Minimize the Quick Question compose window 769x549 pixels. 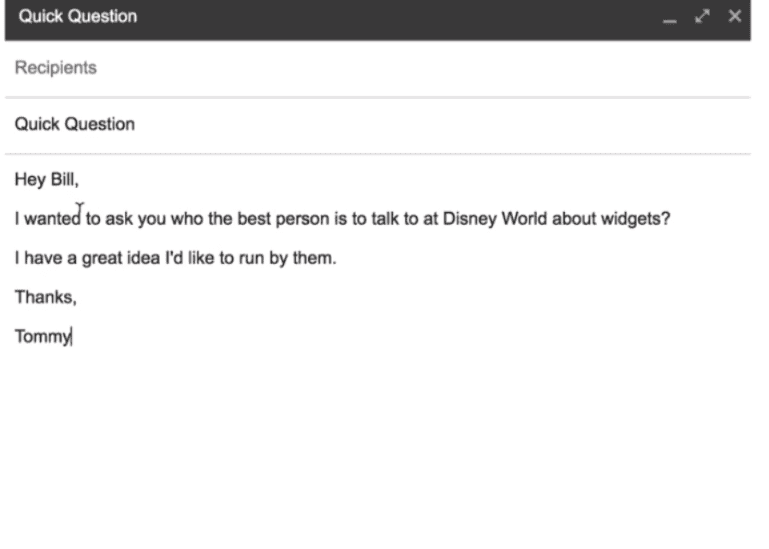[x=670, y=17]
